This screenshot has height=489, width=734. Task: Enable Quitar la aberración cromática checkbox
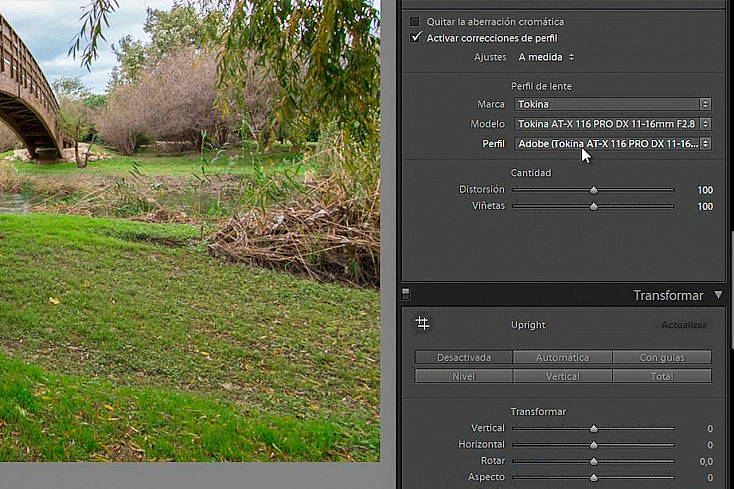coord(415,22)
